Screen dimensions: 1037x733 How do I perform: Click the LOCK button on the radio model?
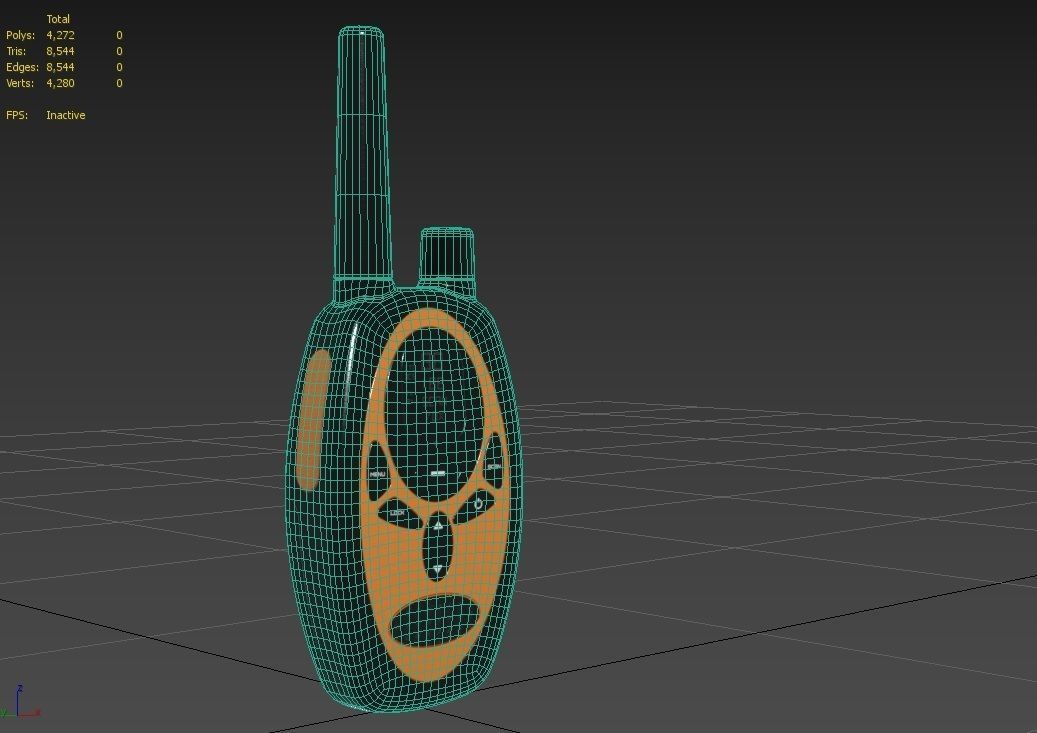point(400,515)
